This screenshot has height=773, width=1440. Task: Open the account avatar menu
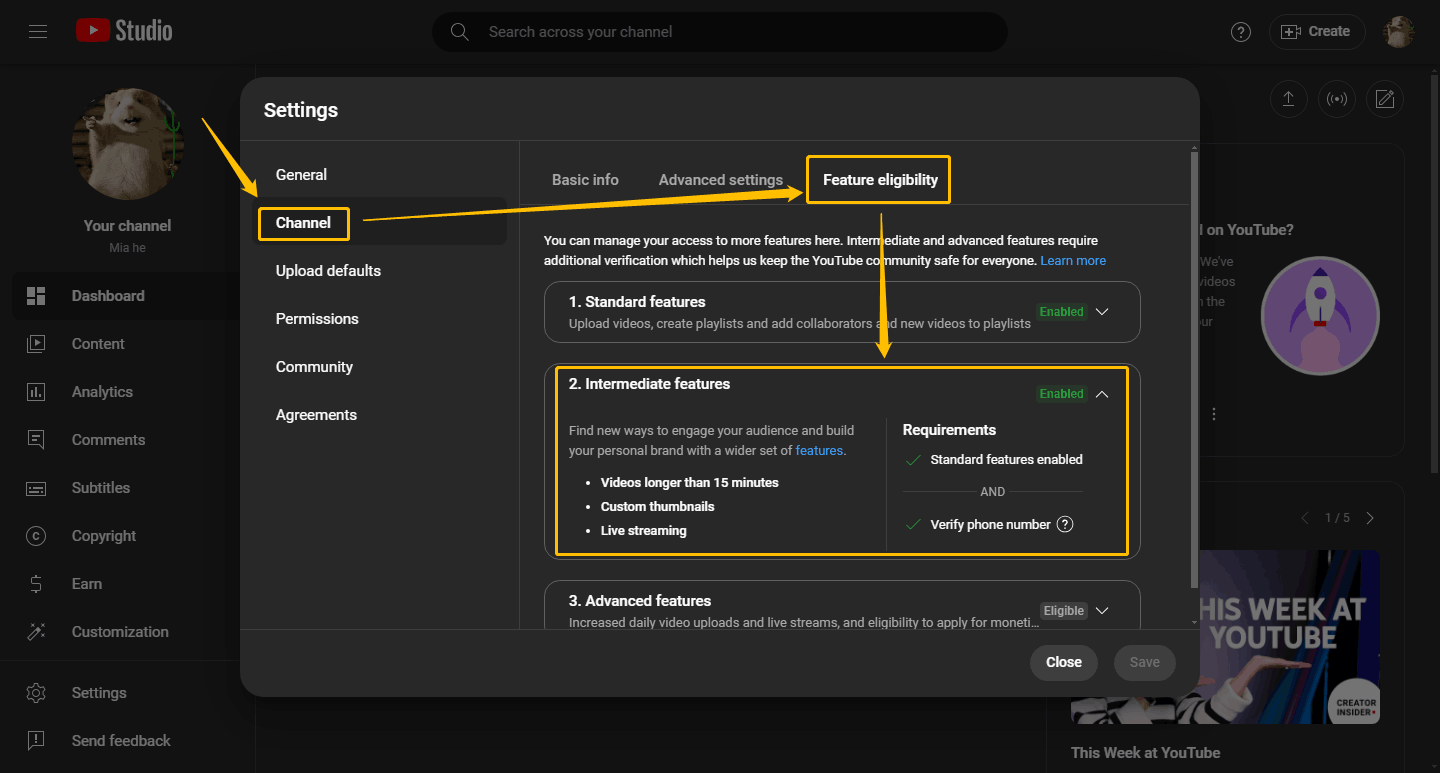coord(1399,32)
